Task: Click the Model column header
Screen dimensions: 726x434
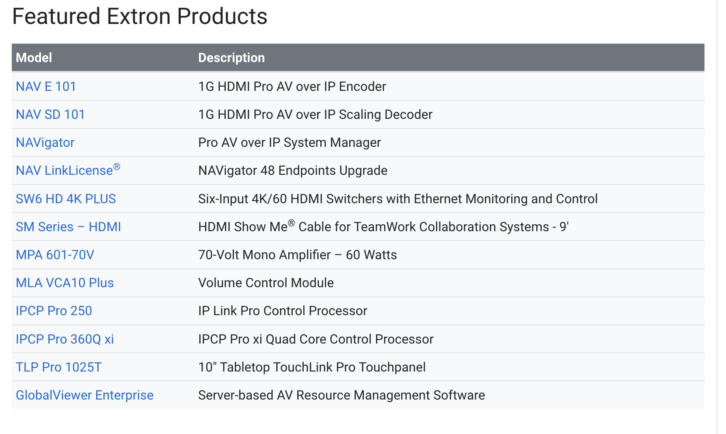Action: 34,58
